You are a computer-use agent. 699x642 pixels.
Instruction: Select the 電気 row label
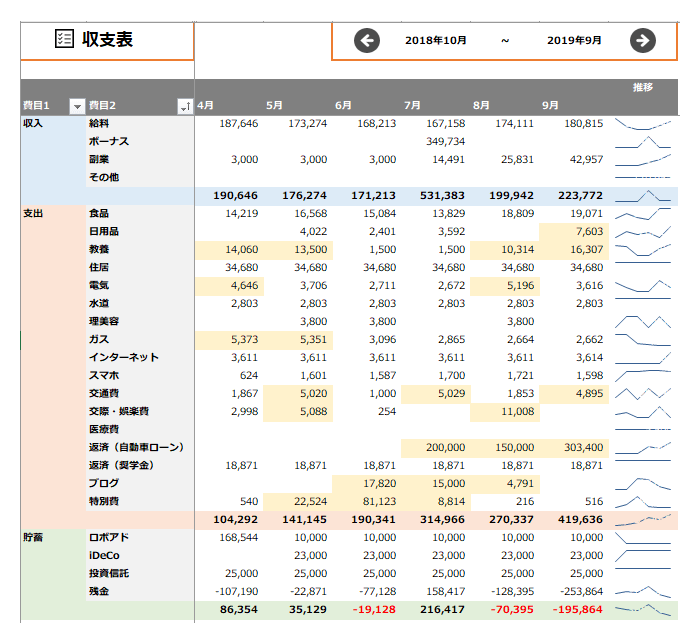[99, 285]
